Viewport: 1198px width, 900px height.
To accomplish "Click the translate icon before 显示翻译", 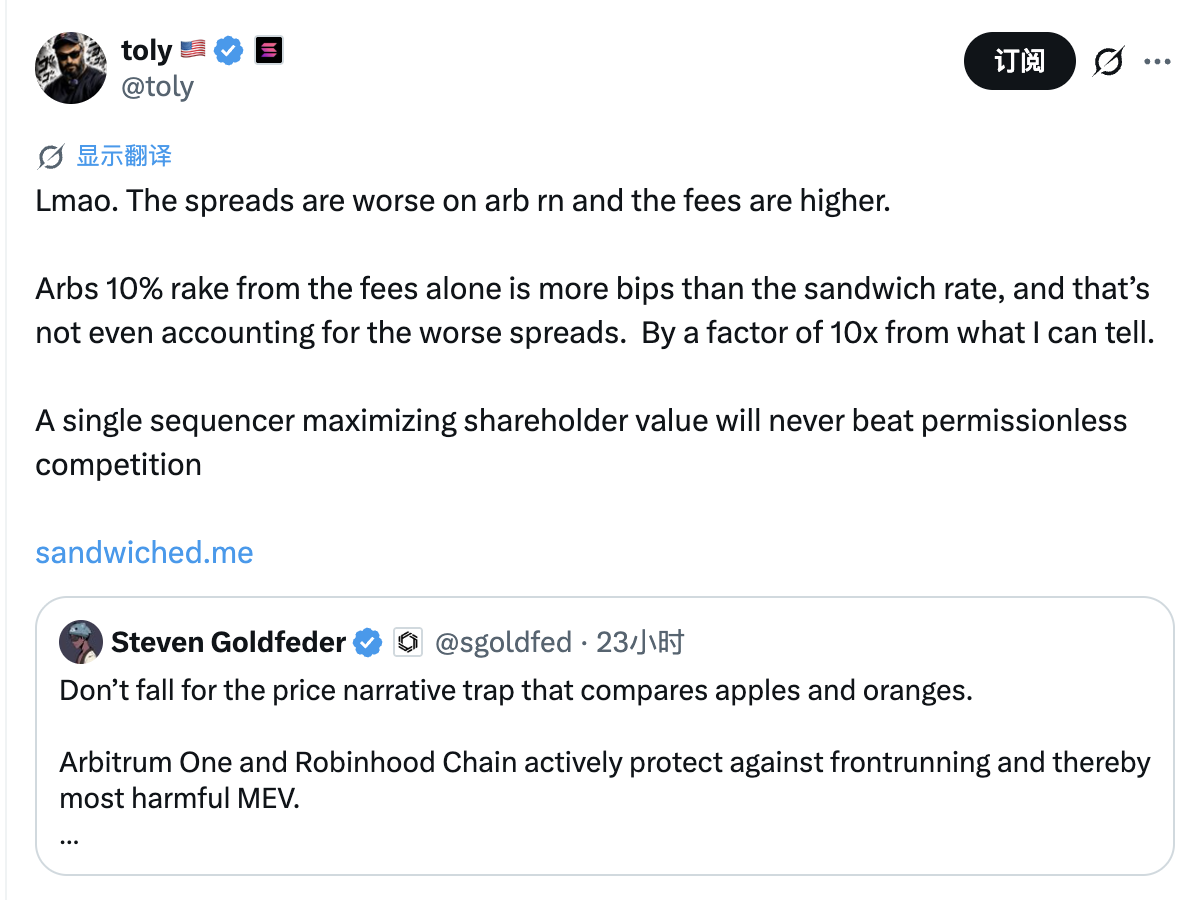I will tap(51, 157).
